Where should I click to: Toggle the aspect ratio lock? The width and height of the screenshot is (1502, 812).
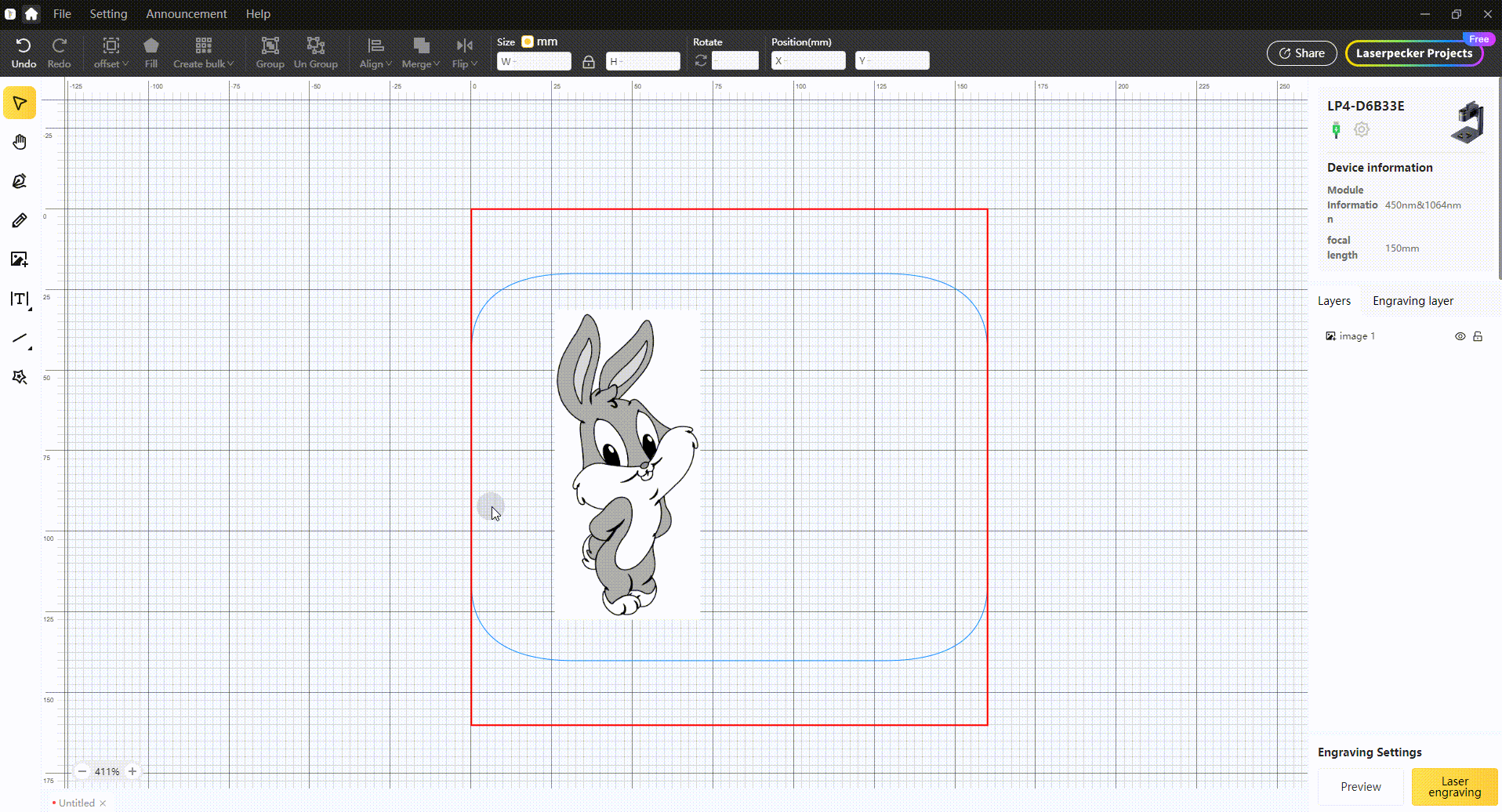pyautogui.click(x=589, y=62)
